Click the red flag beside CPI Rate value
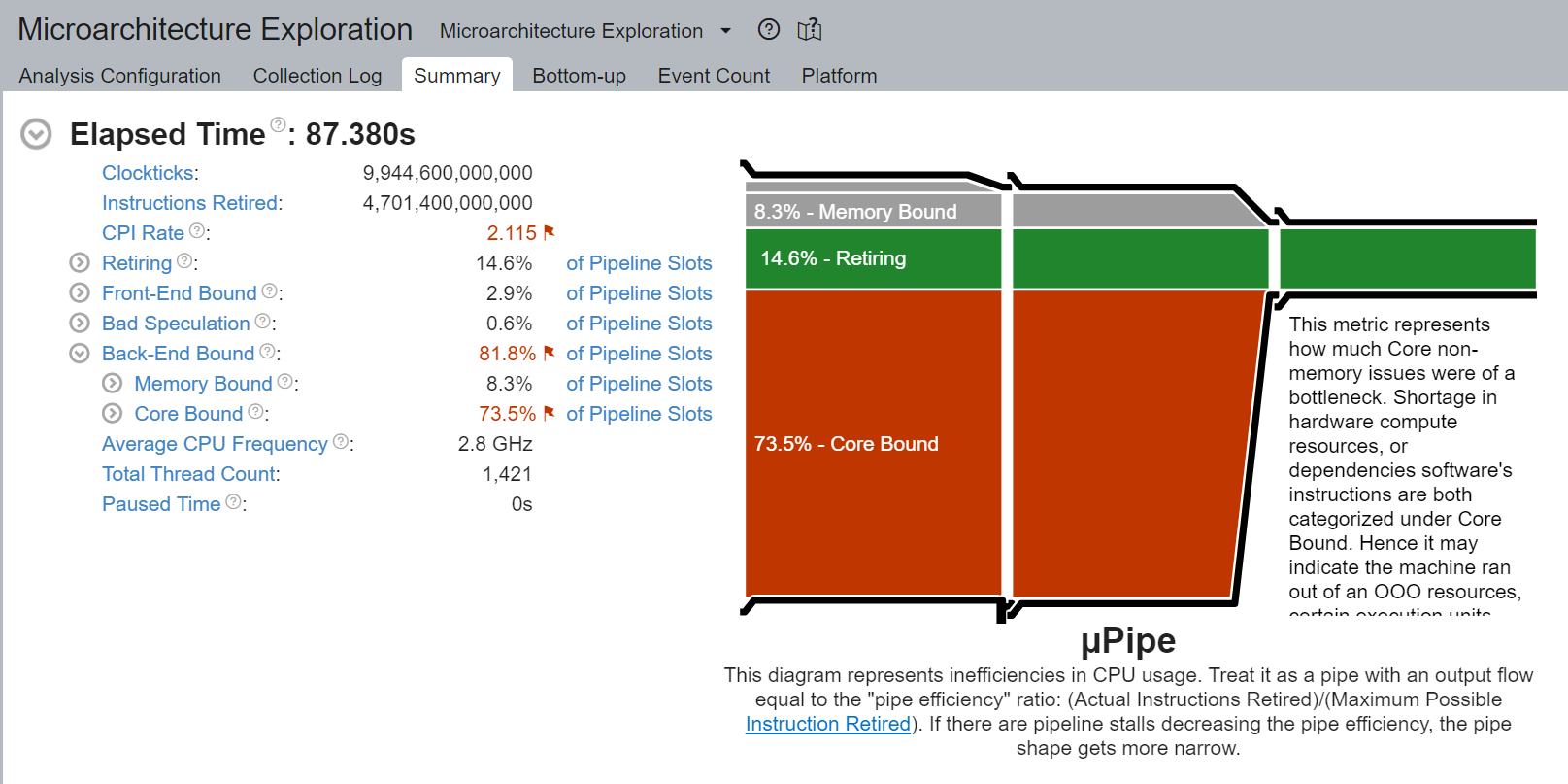The image size is (1568, 784). click(x=550, y=232)
